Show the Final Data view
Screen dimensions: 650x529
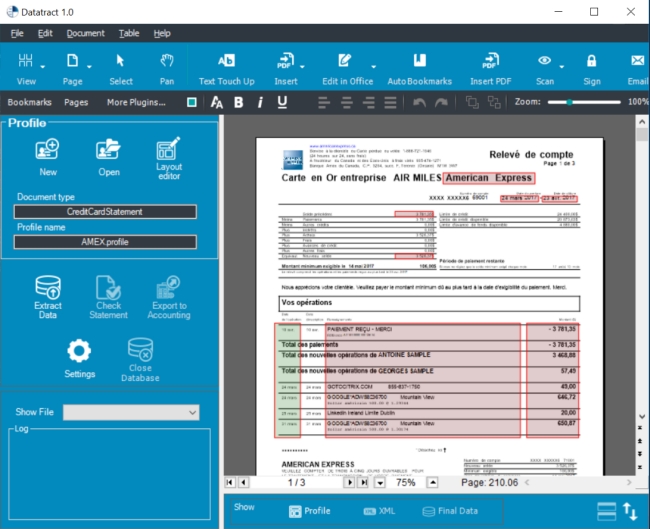[x=450, y=511]
